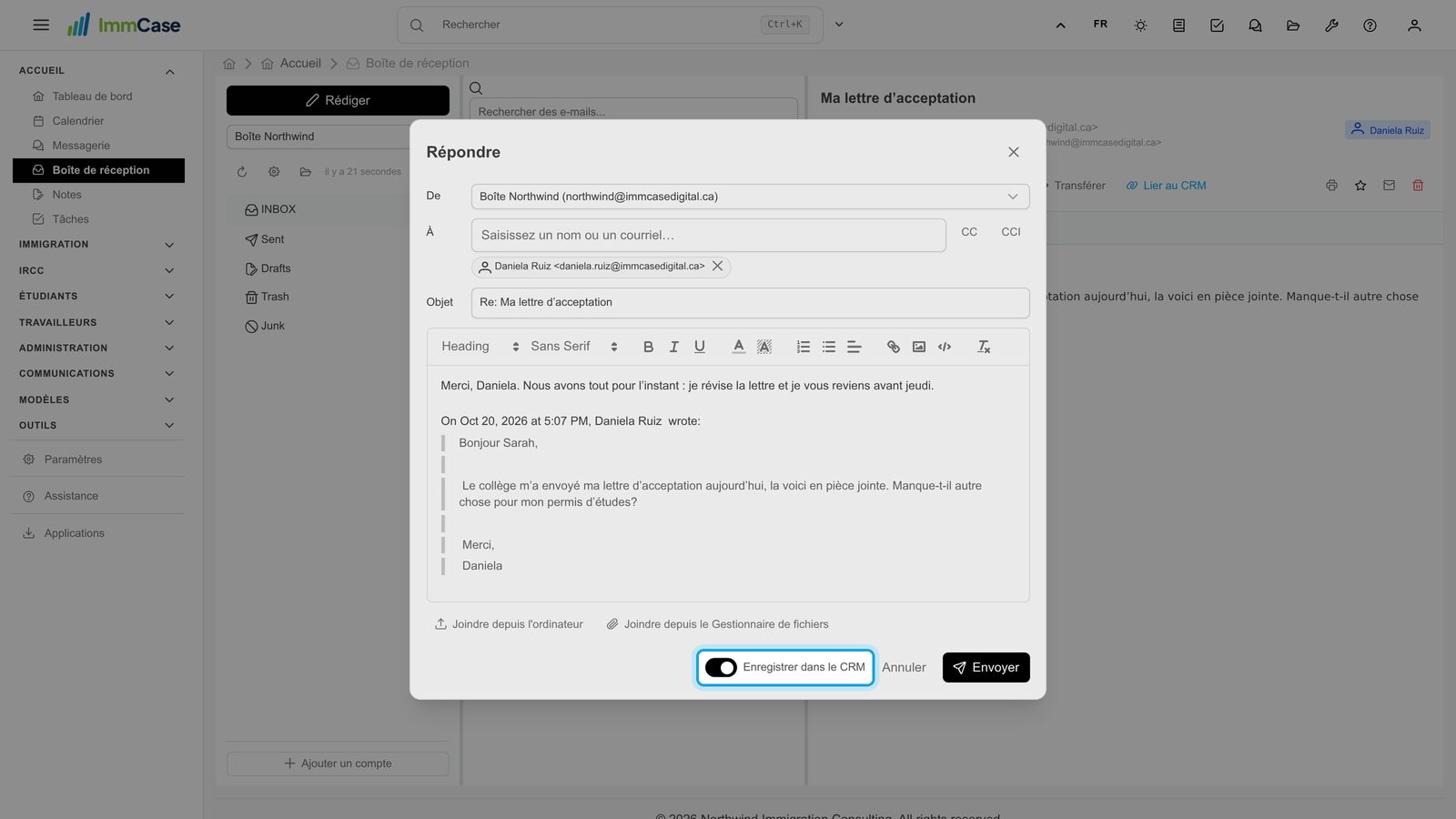The height and width of the screenshot is (819, 1456).
Task: Open the Heading style dropdown
Action: click(x=480, y=347)
